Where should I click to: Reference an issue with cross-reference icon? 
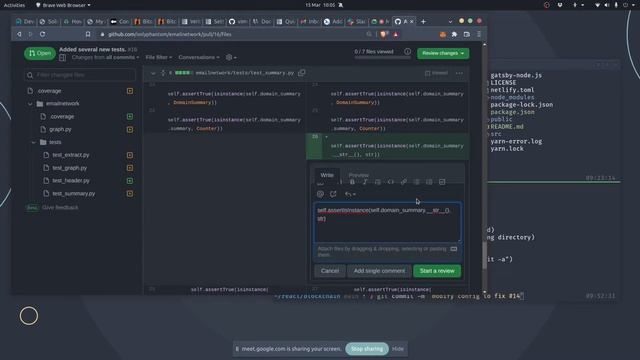coord(333,194)
